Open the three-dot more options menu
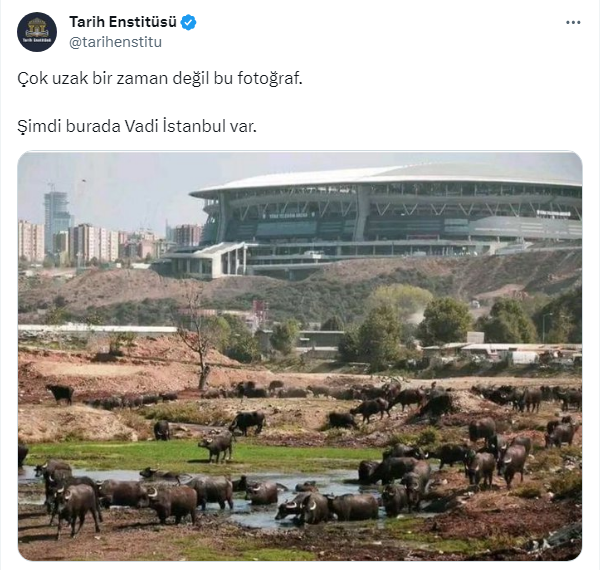The width and height of the screenshot is (605, 570). (573, 23)
